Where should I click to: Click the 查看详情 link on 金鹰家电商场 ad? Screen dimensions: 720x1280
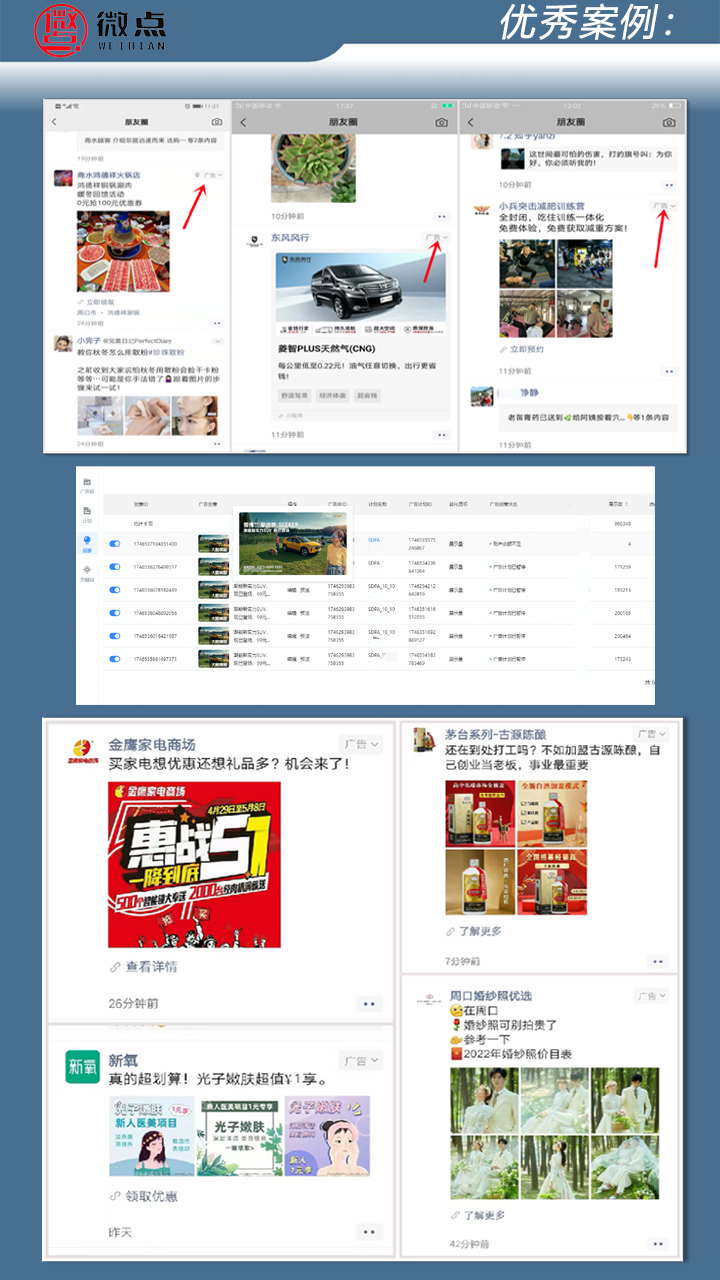coord(144,967)
